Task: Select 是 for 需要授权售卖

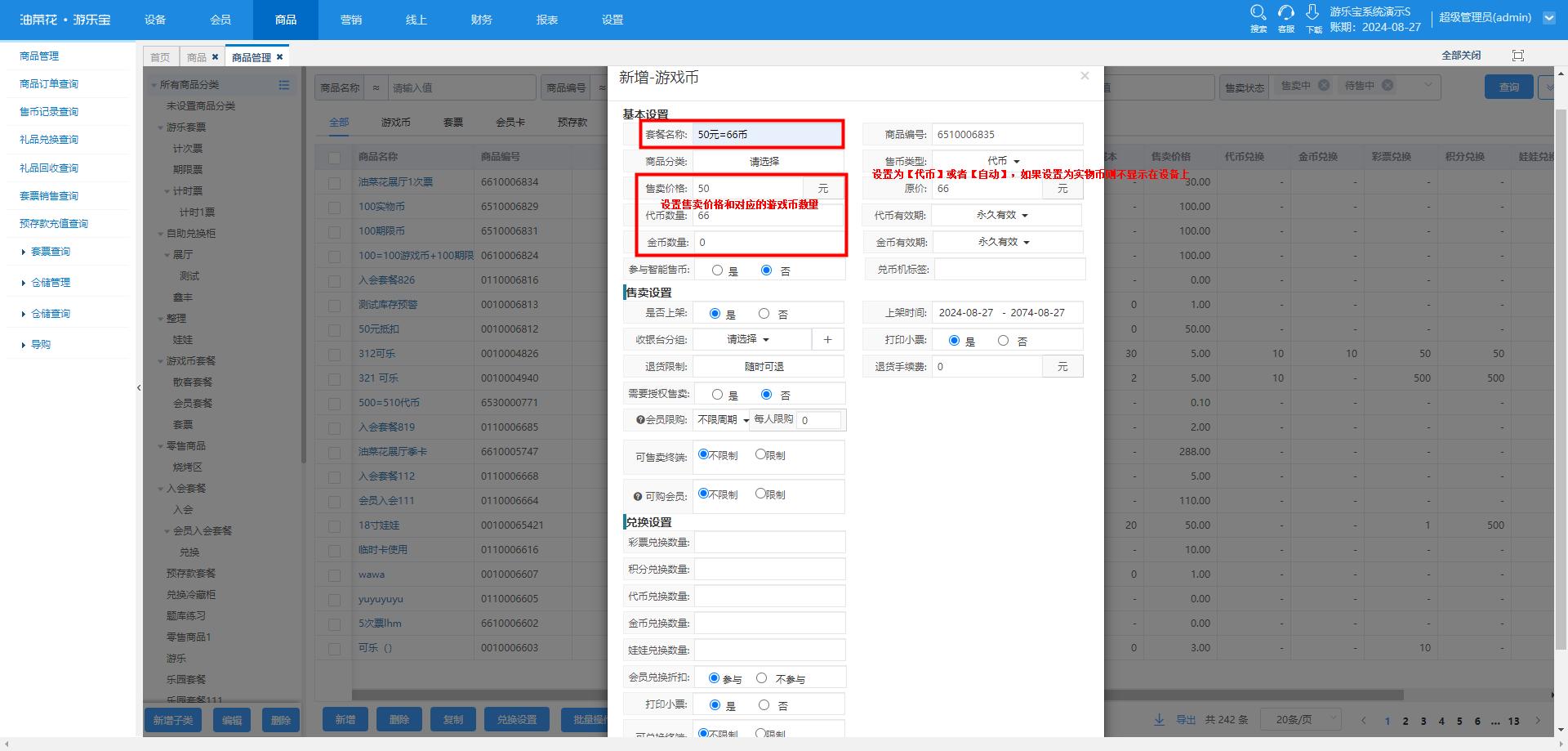Action: pyautogui.click(x=717, y=395)
